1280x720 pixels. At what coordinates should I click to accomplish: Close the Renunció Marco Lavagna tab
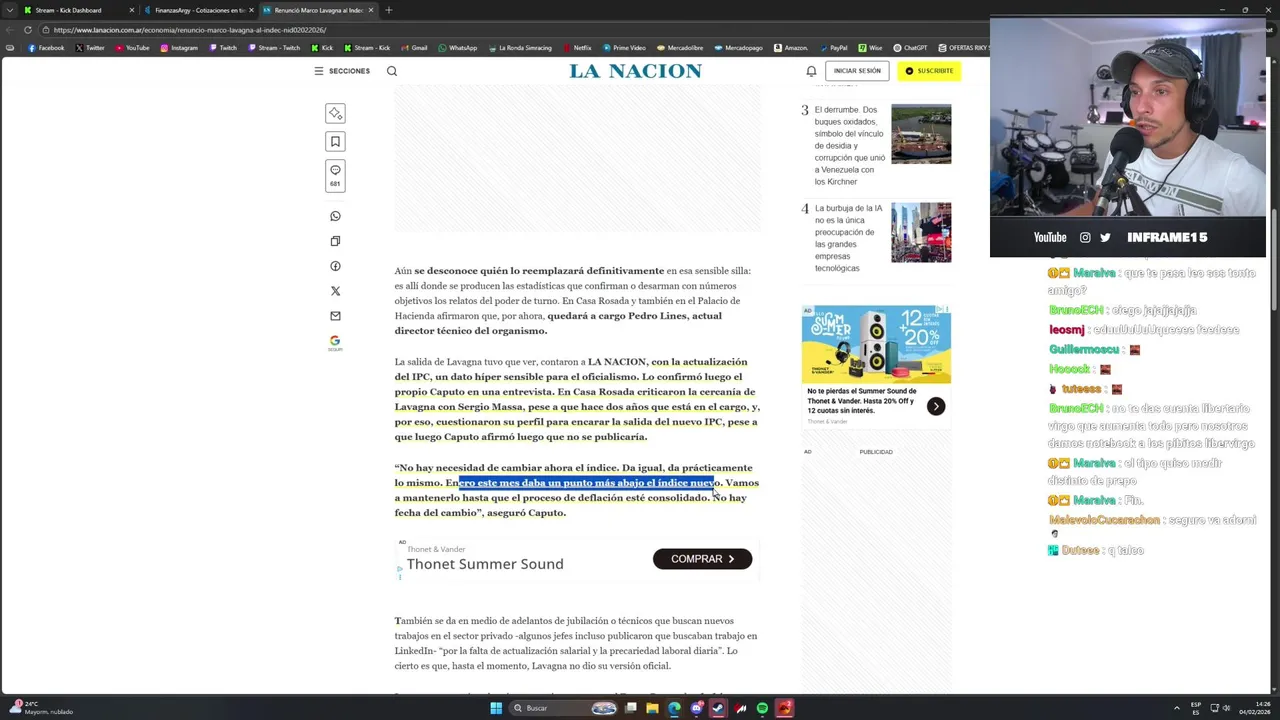371,10
